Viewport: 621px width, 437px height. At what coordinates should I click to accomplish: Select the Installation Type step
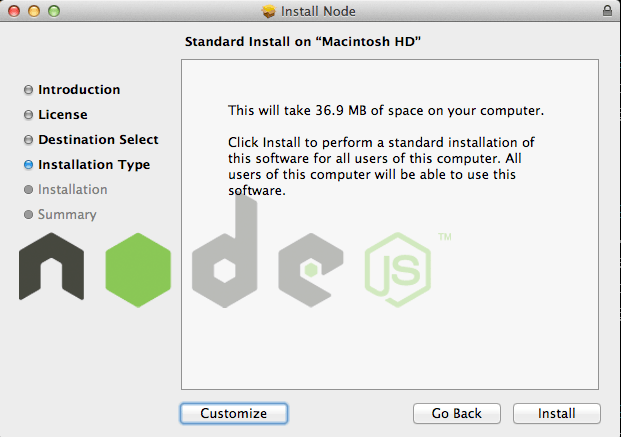coord(94,164)
